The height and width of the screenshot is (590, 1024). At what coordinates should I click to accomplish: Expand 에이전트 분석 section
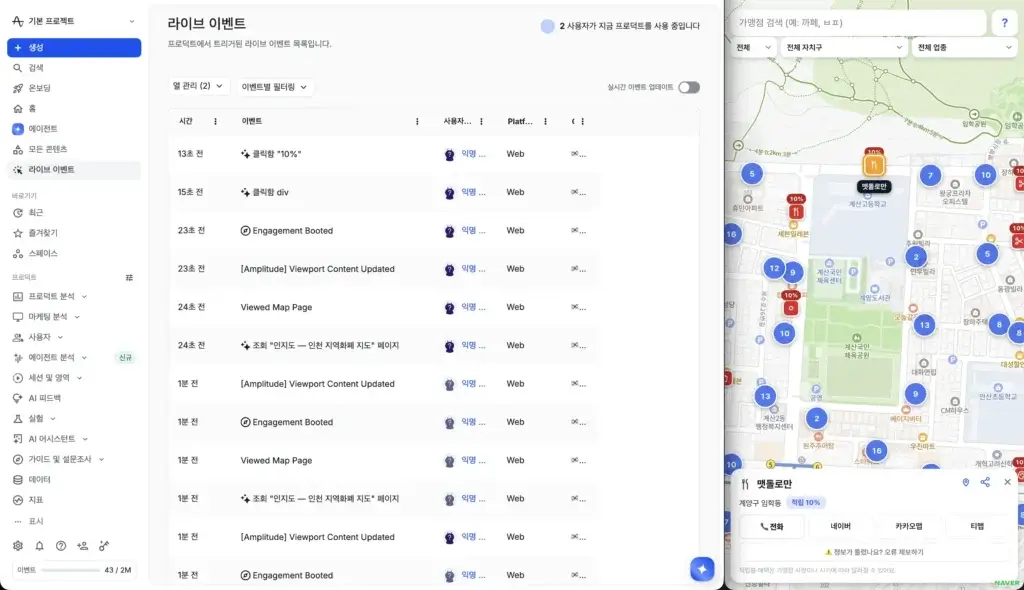(x=51, y=357)
